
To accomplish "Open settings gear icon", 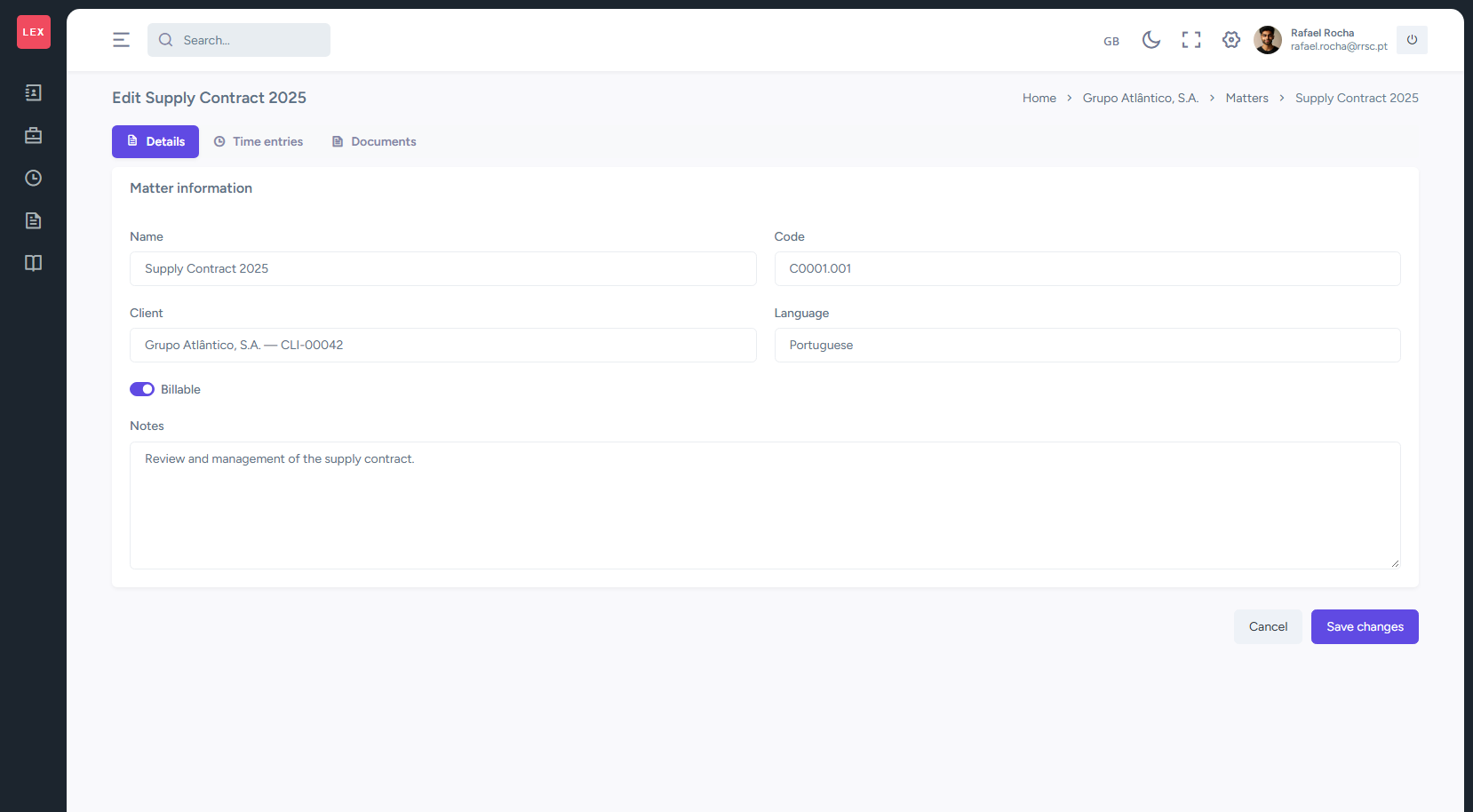I will coord(1231,40).
